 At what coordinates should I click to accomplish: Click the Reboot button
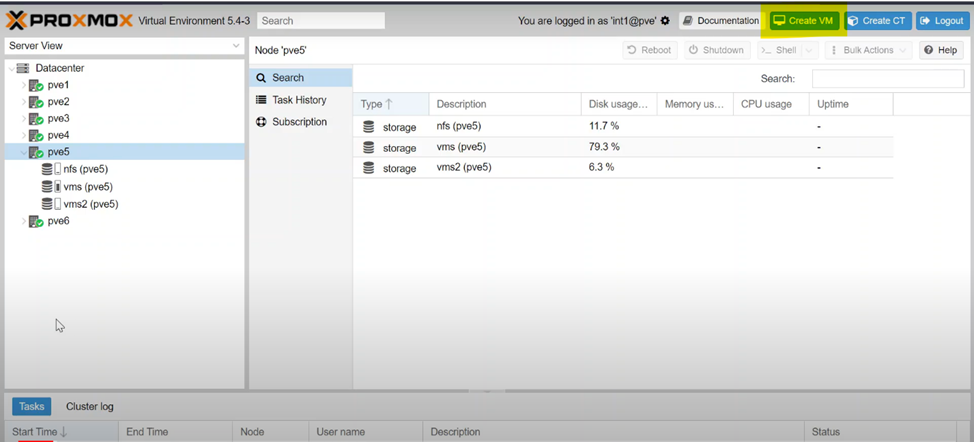tap(650, 50)
